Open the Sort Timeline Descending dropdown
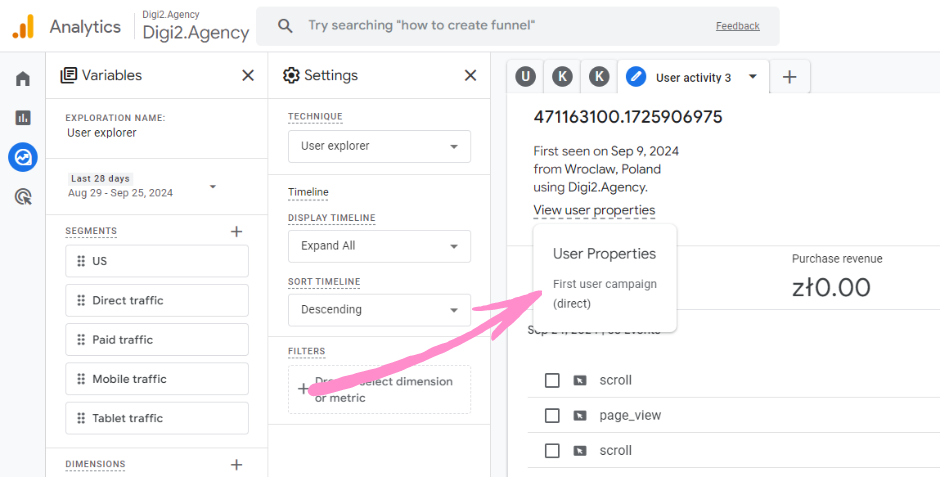This screenshot has height=478, width=940. click(379, 310)
